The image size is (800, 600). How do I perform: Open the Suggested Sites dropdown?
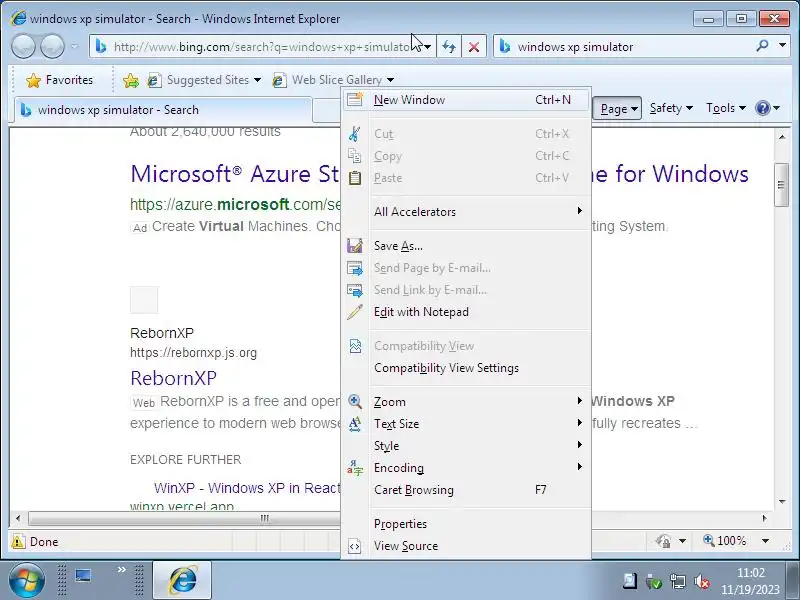257,80
